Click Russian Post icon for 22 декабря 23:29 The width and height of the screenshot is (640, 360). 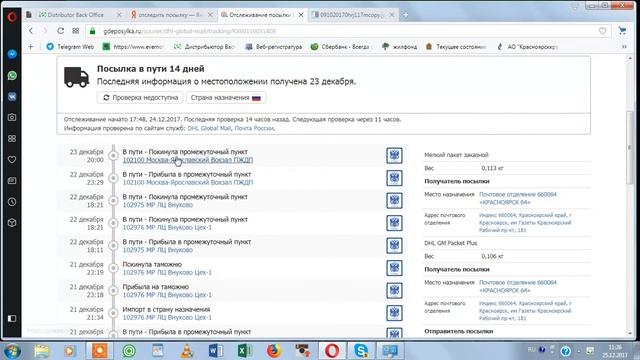(x=394, y=178)
